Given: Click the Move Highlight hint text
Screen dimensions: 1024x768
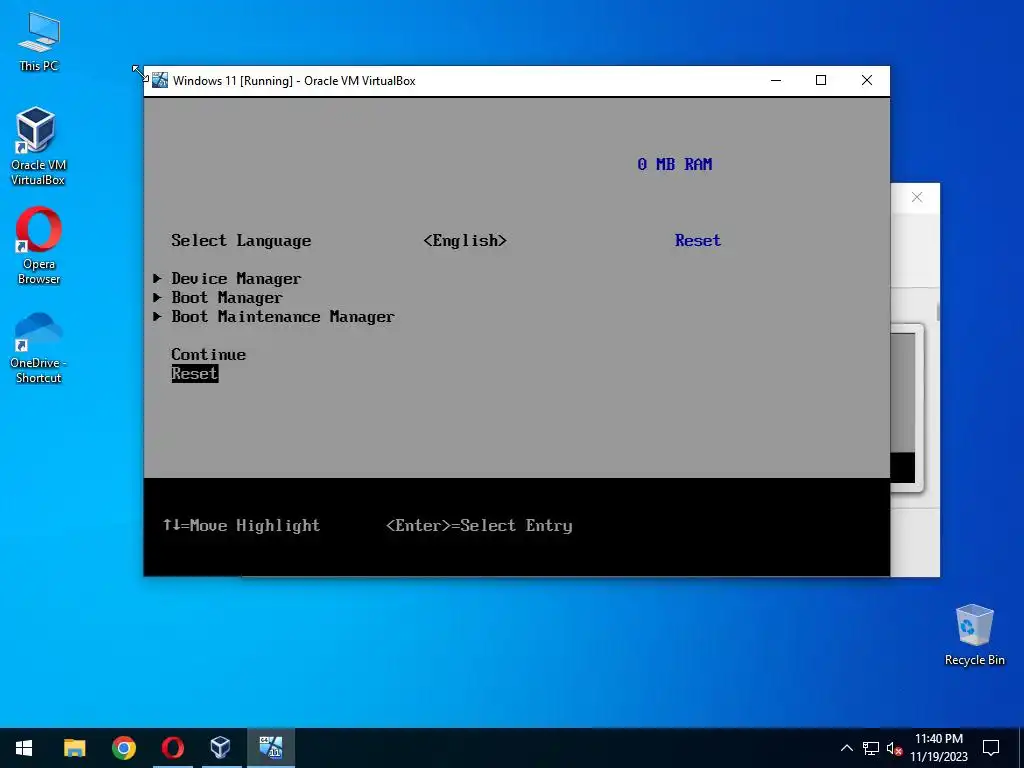Looking at the screenshot, I should pos(241,526).
